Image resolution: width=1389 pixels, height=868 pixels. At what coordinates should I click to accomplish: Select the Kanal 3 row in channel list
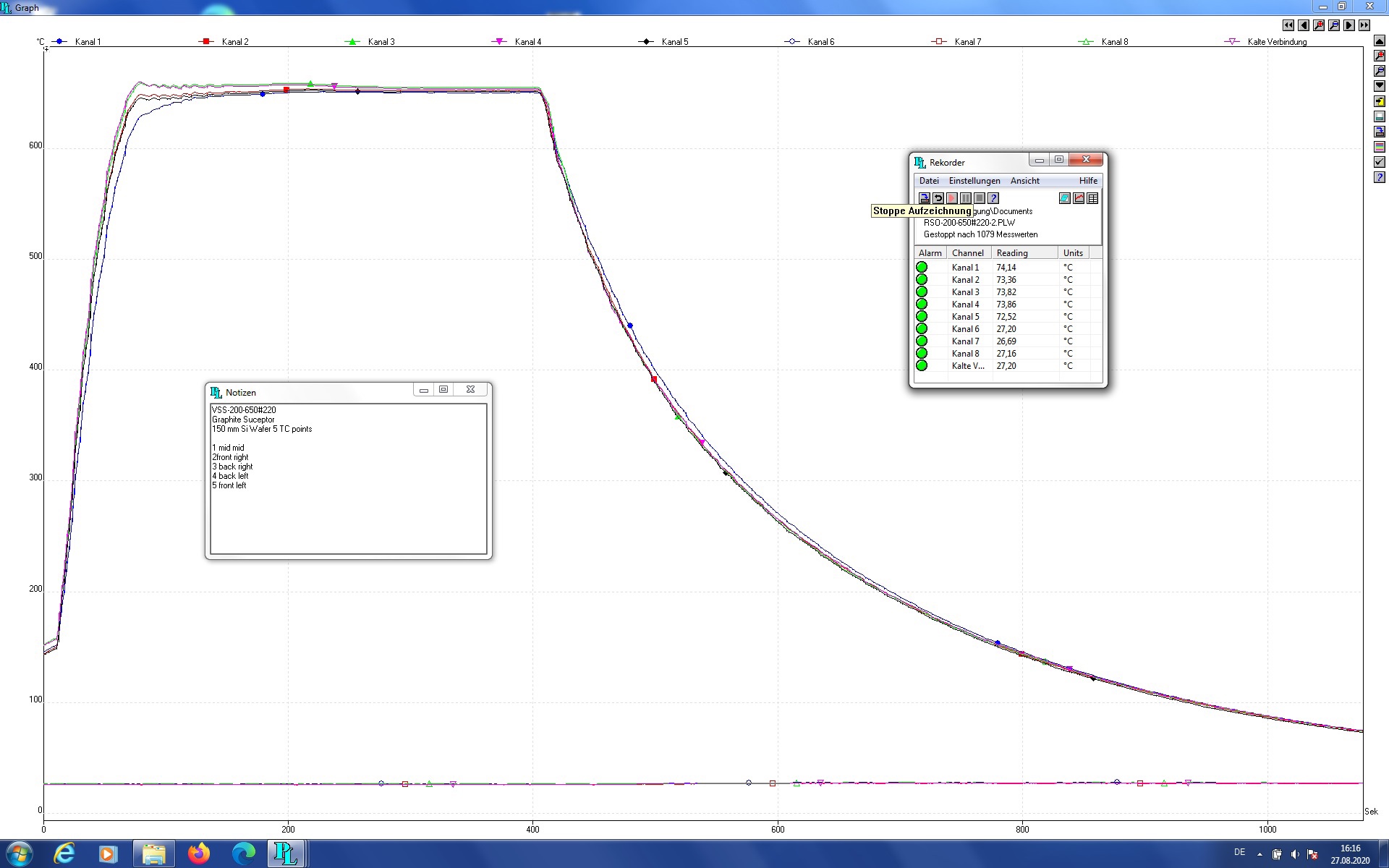[x=965, y=292]
